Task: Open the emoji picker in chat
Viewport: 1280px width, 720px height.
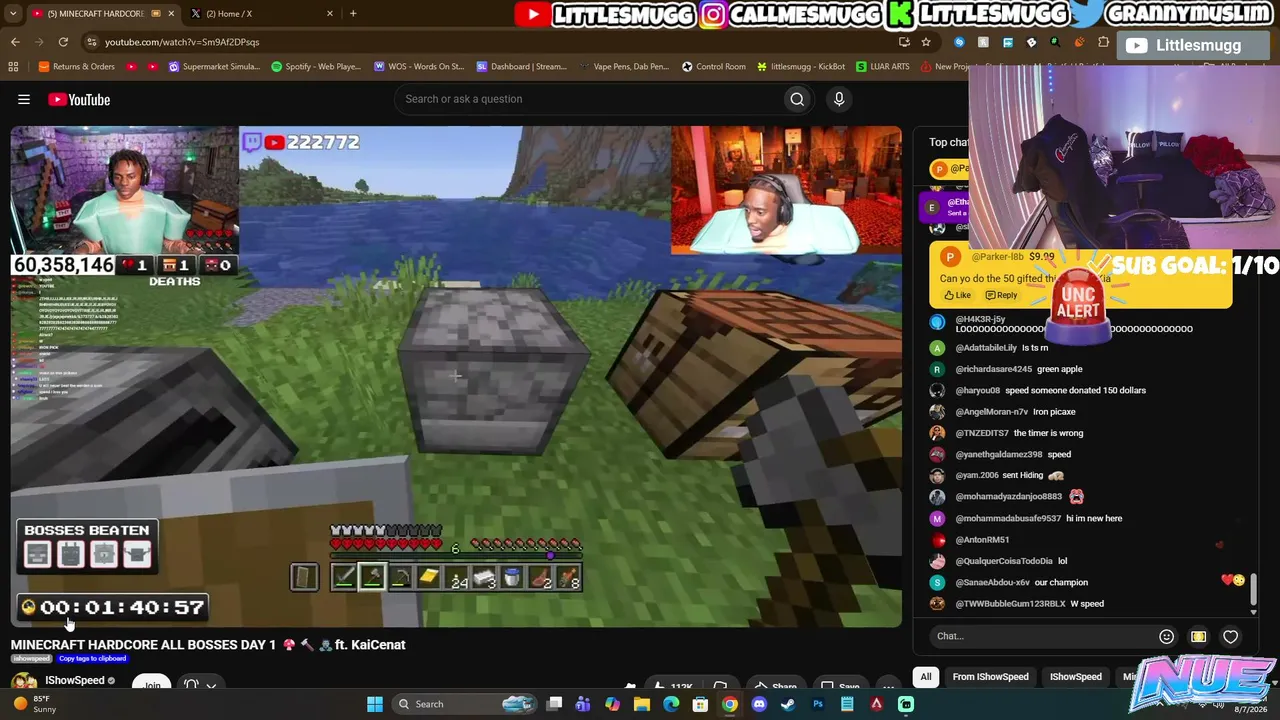Action: coord(1166,637)
